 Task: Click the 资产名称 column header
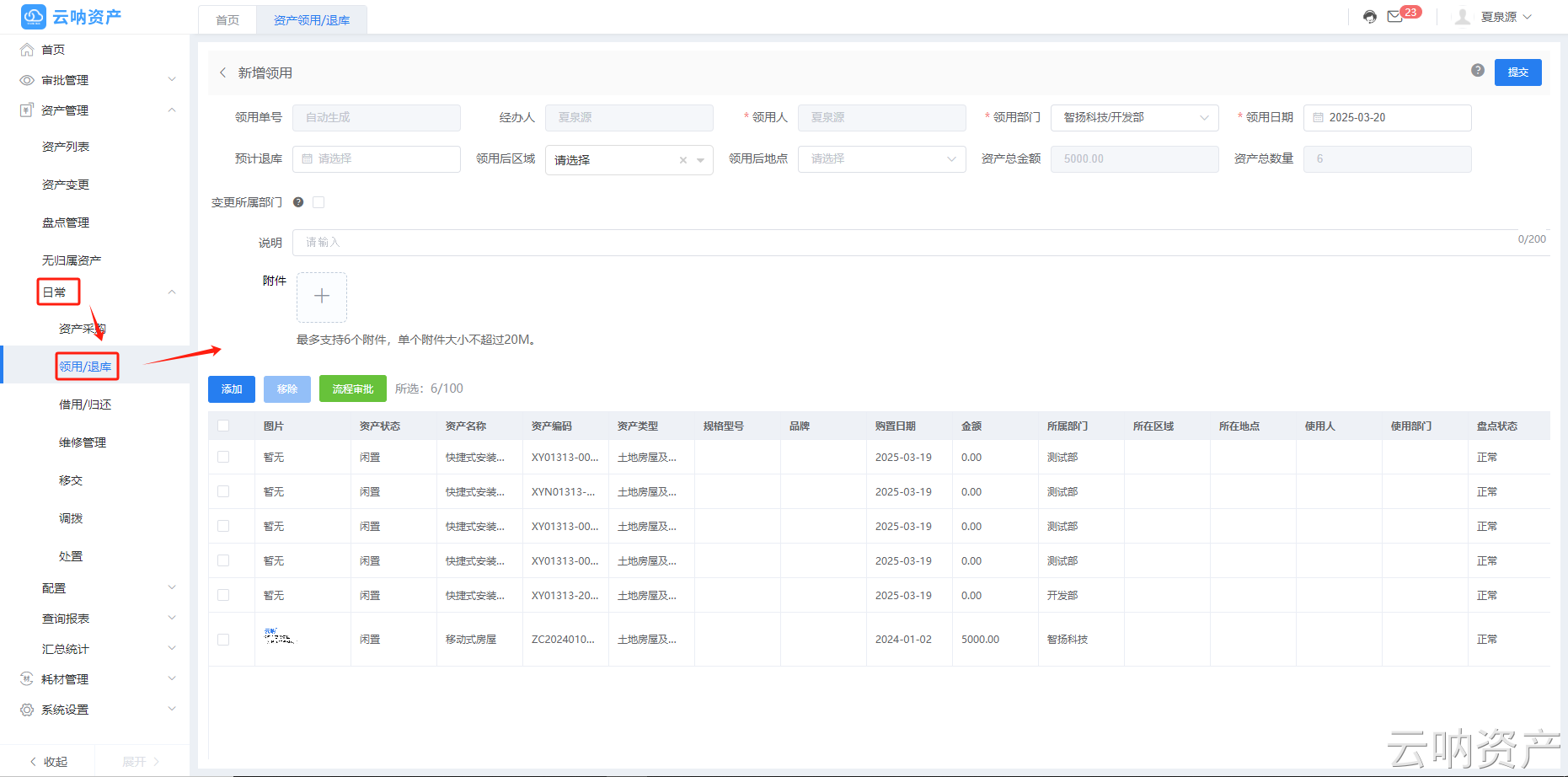tap(466, 426)
